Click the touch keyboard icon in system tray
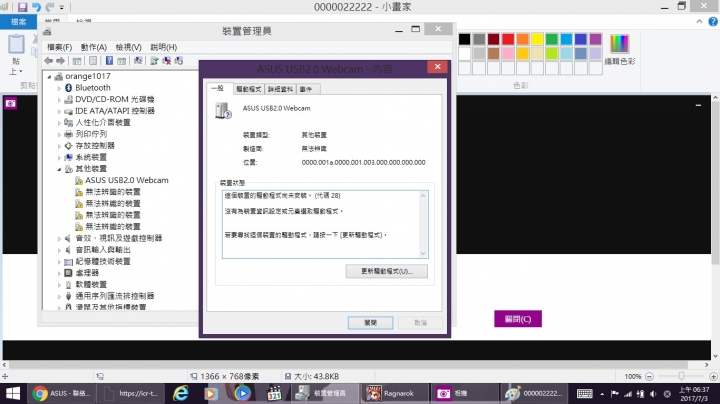The width and height of the screenshot is (720, 404). point(585,393)
